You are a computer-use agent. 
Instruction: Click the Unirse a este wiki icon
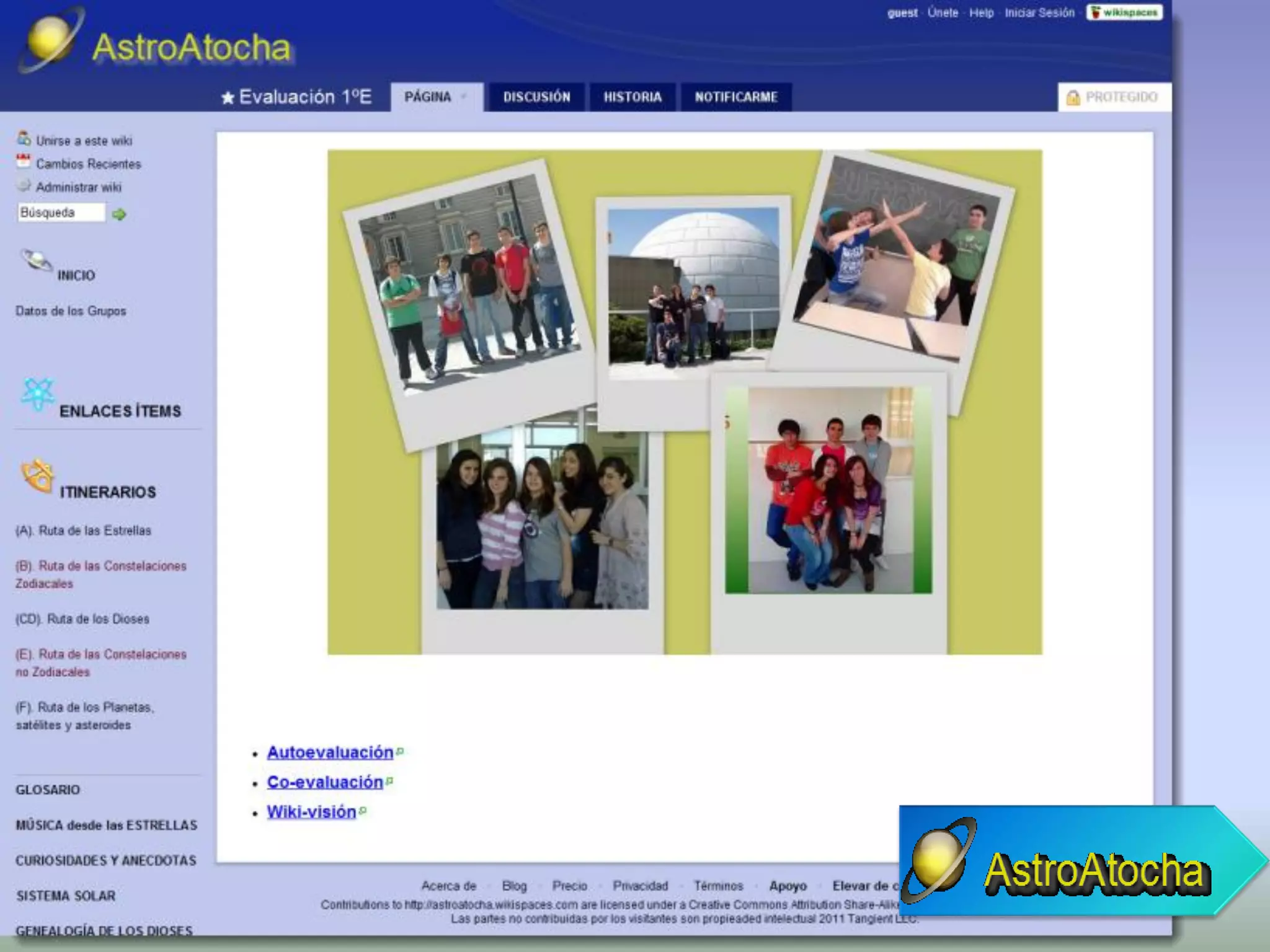pos(24,138)
